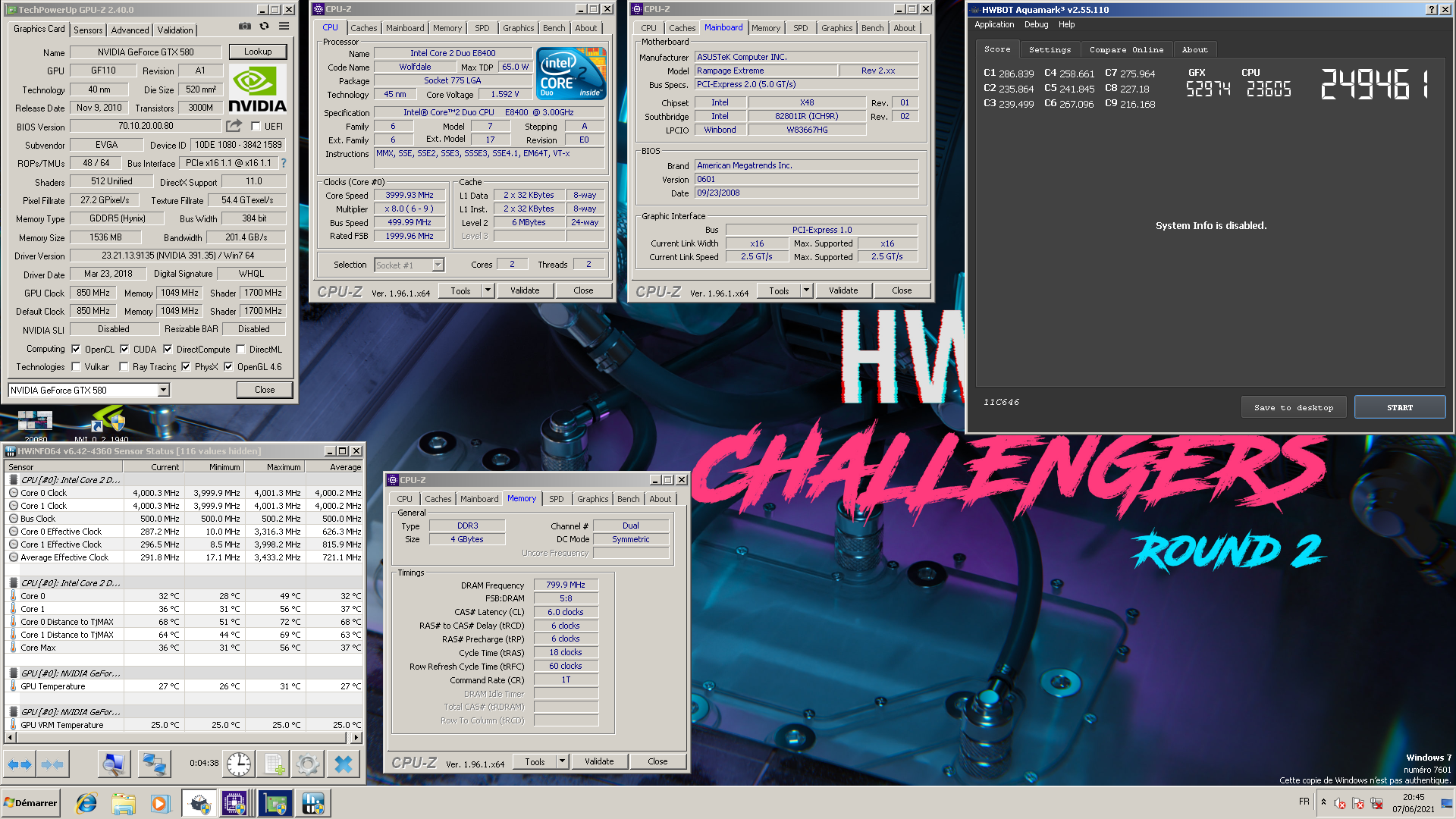Toggle the OpenGL 4.6 checkbox in GPU-Z
This screenshot has width=1456, height=819.
[228, 367]
